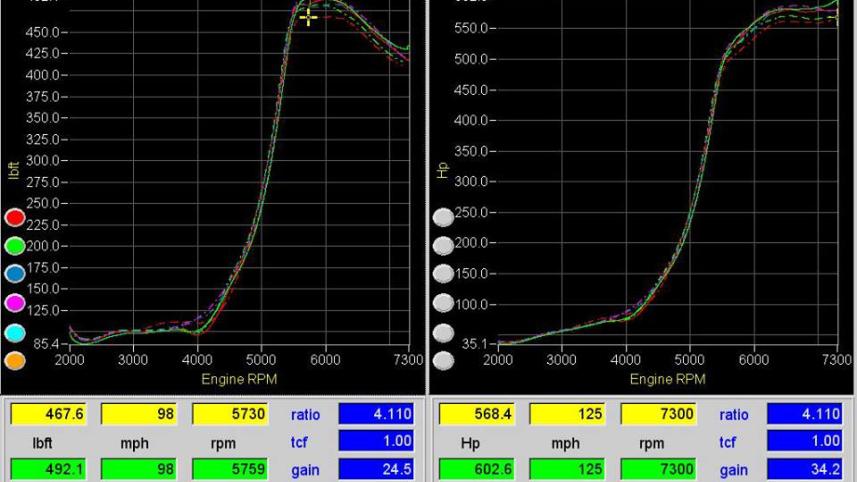
Task: Click the yellow 125 mph field
Action: click(x=567, y=414)
